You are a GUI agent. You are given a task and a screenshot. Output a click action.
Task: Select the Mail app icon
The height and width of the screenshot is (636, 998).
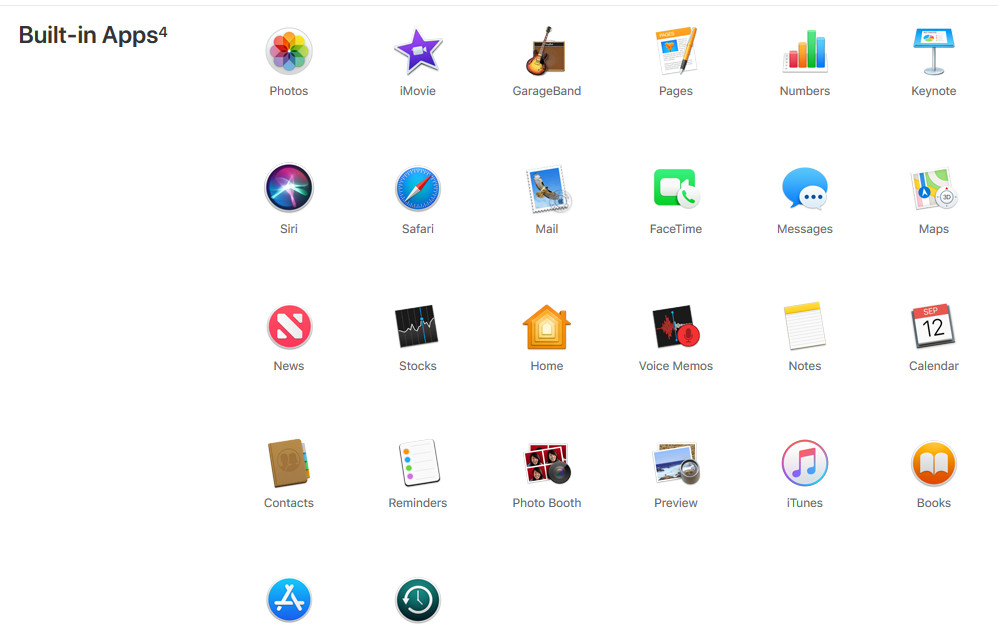(x=546, y=188)
